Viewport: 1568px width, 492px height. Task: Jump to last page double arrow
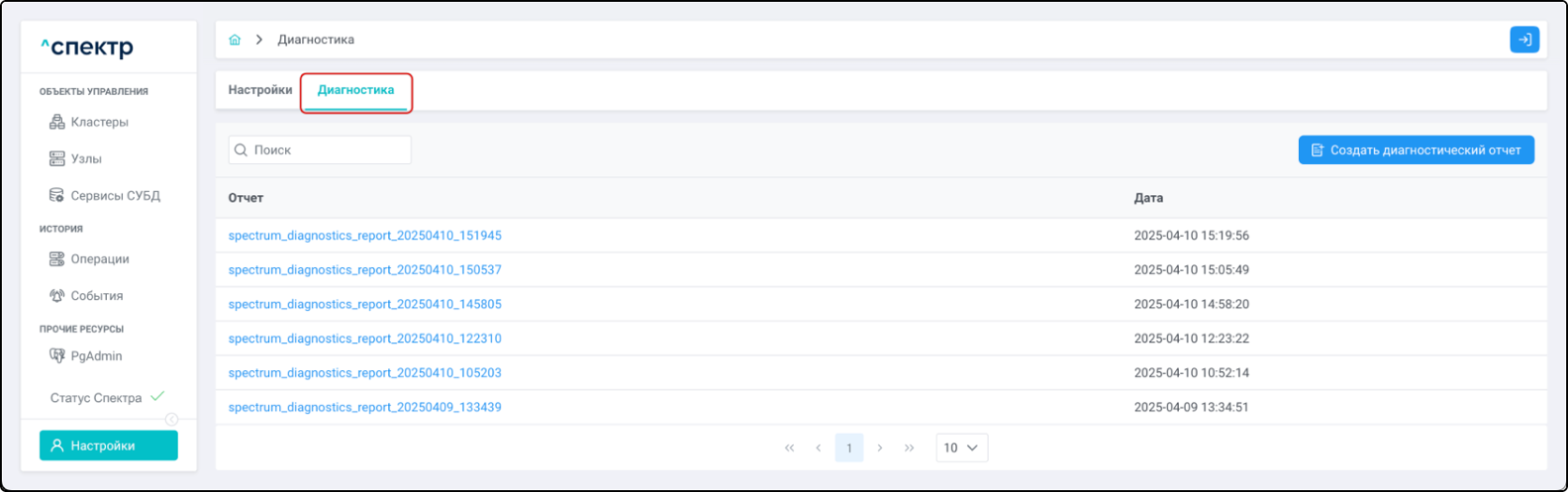pyautogui.click(x=909, y=447)
